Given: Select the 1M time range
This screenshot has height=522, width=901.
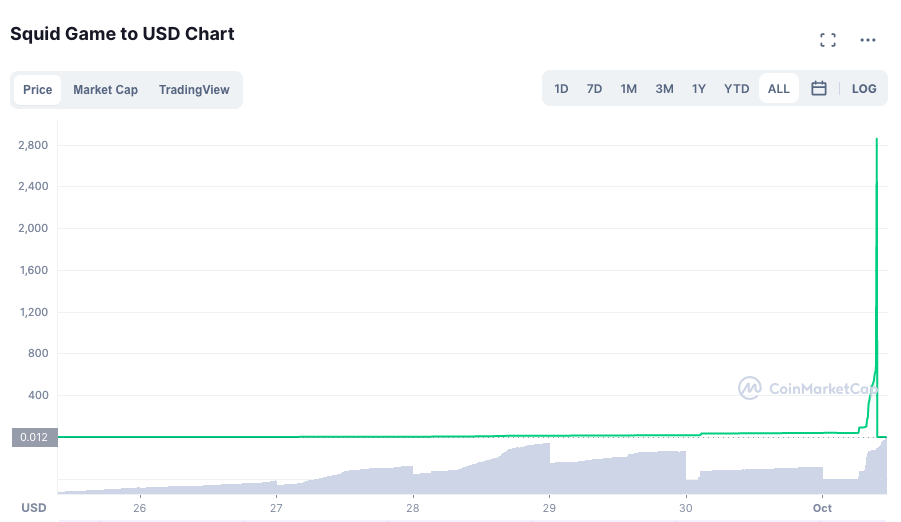Looking at the screenshot, I should [628, 89].
